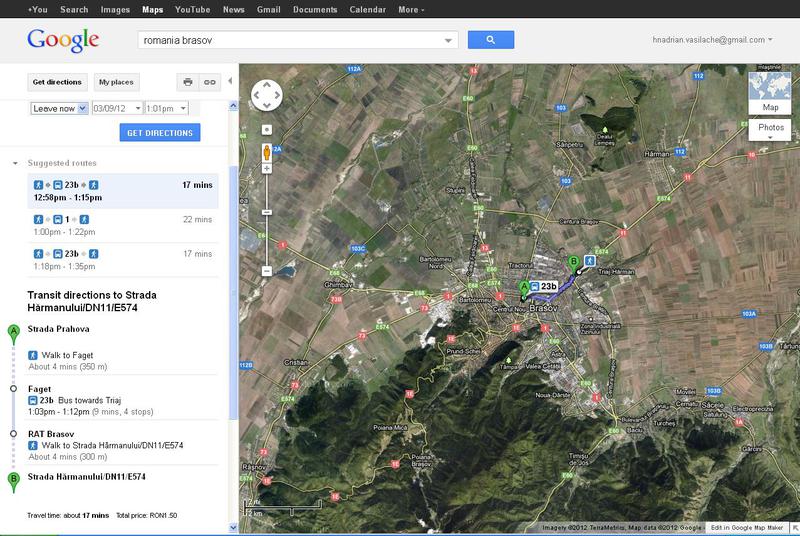Click the walking icon near marker B on map
Screen dimensions: 800x536
(x=590, y=261)
